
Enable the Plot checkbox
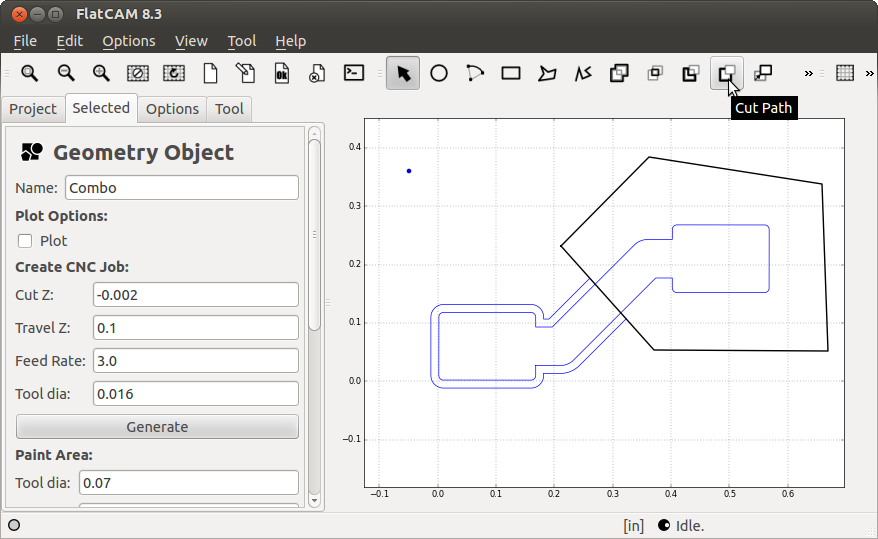(26, 241)
